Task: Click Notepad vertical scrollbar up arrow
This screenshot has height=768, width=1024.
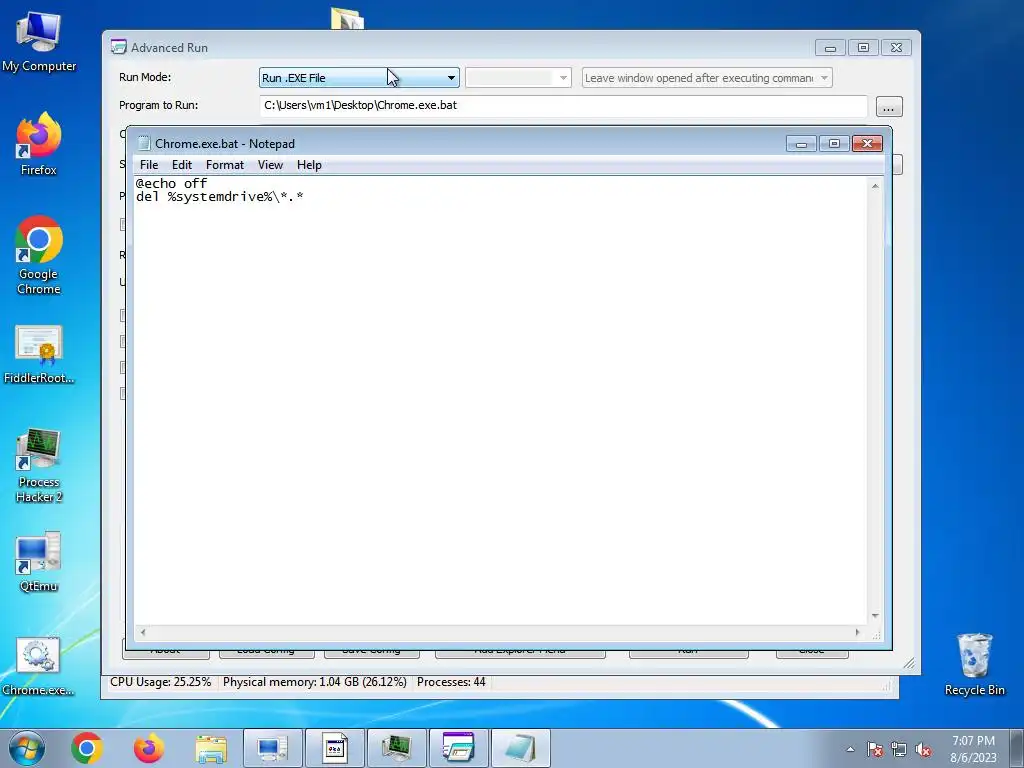Action: (875, 186)
